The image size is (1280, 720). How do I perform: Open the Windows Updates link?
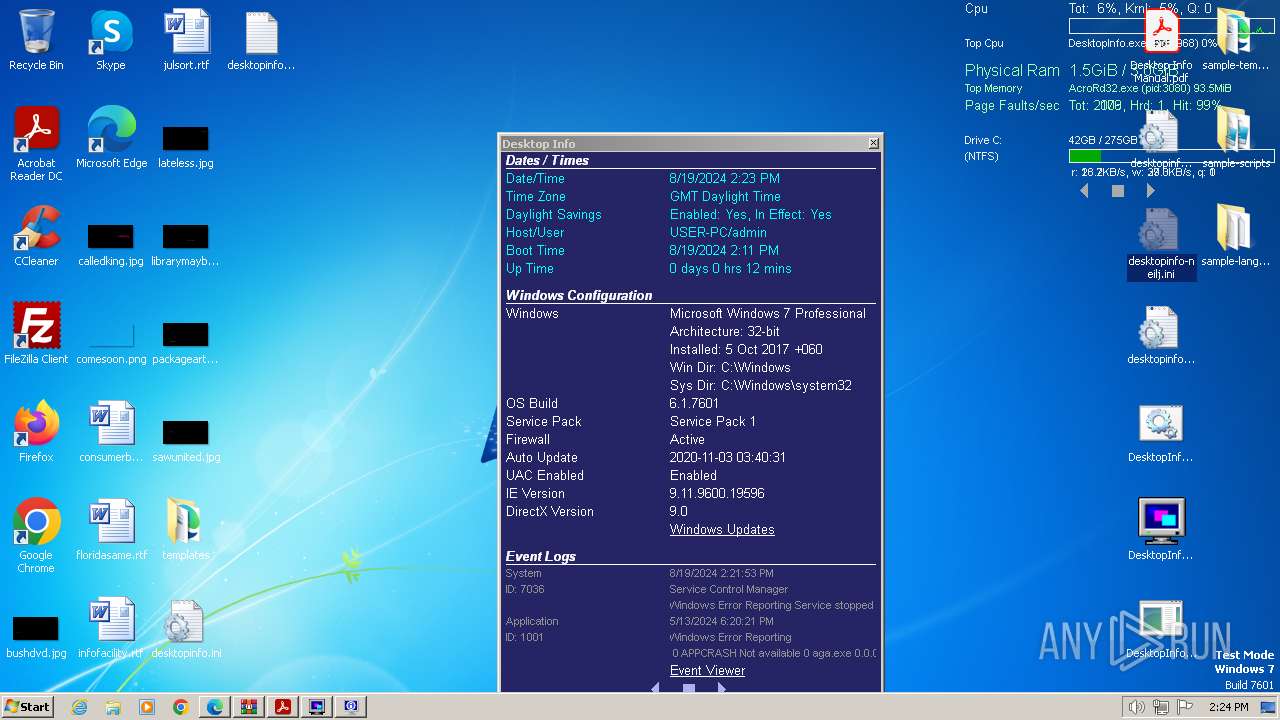[x=722, y=529]
